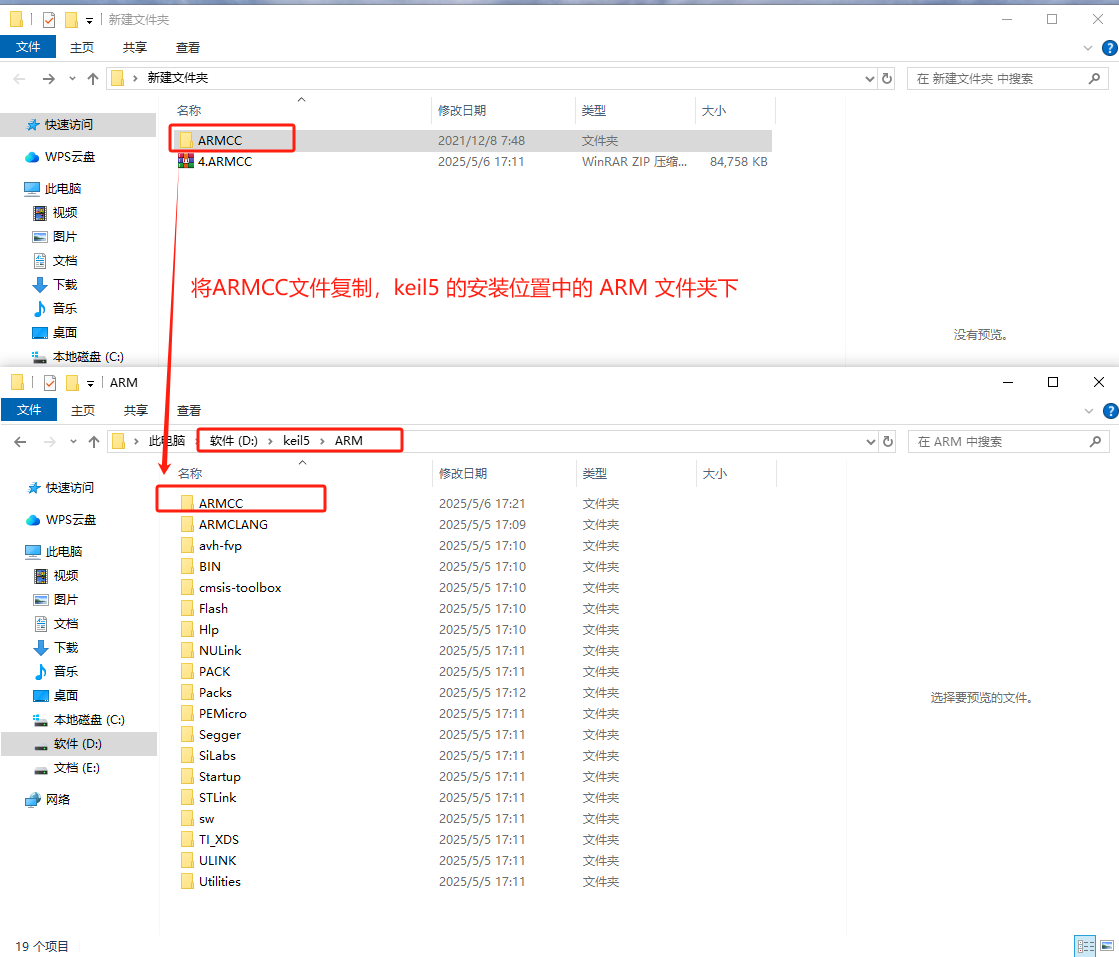Click the folder icon on the quick access toolbar
The image size is (1119, 957).
[17, 18]
